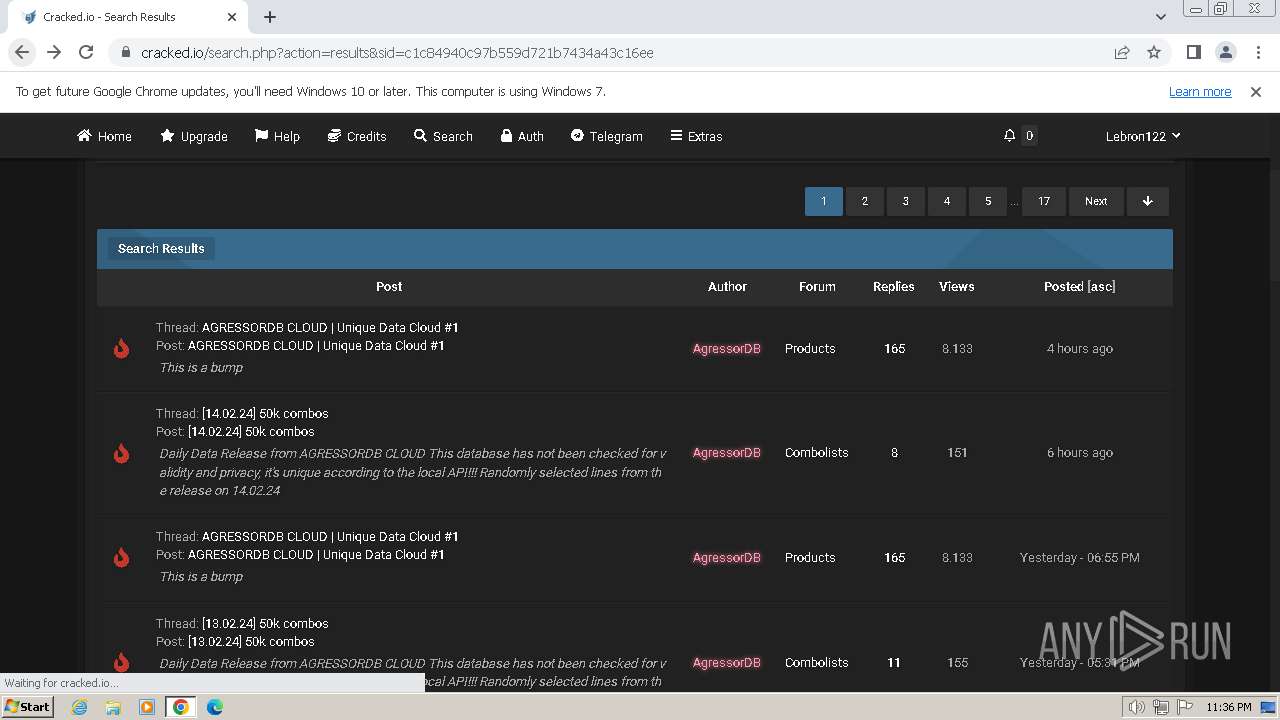This screenshot has height=720, width=1280.
Task: Click the browser forward arrow
Action: pyautogui.click(x=54, y=52)
